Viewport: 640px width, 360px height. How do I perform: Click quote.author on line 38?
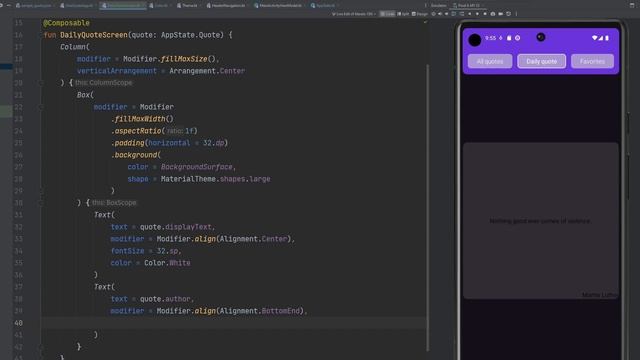pyautogui.click(x=165, y=299)
